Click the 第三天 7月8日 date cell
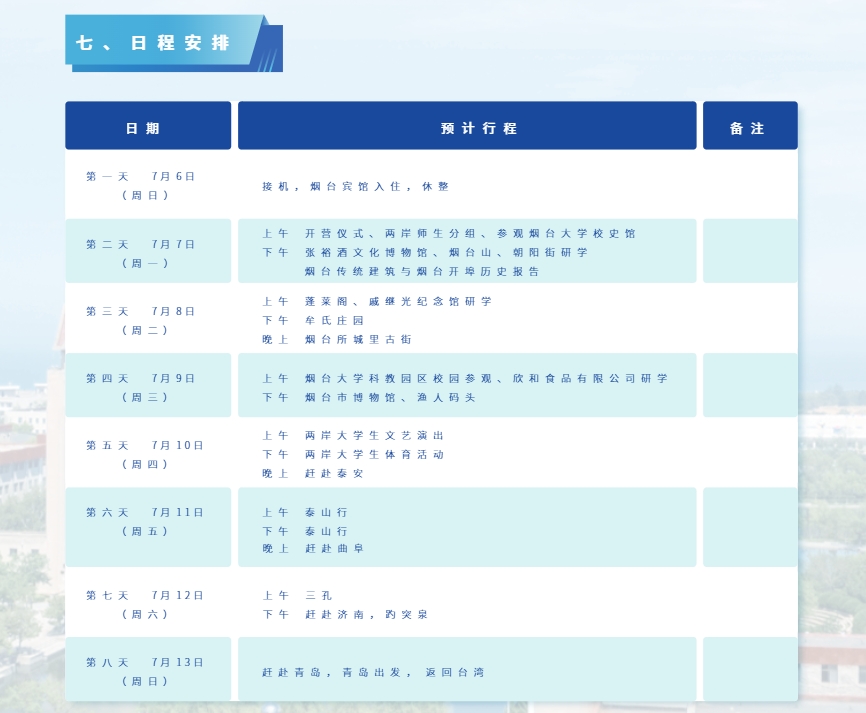This screenshot has width=866, height=713. pos(148,320)
